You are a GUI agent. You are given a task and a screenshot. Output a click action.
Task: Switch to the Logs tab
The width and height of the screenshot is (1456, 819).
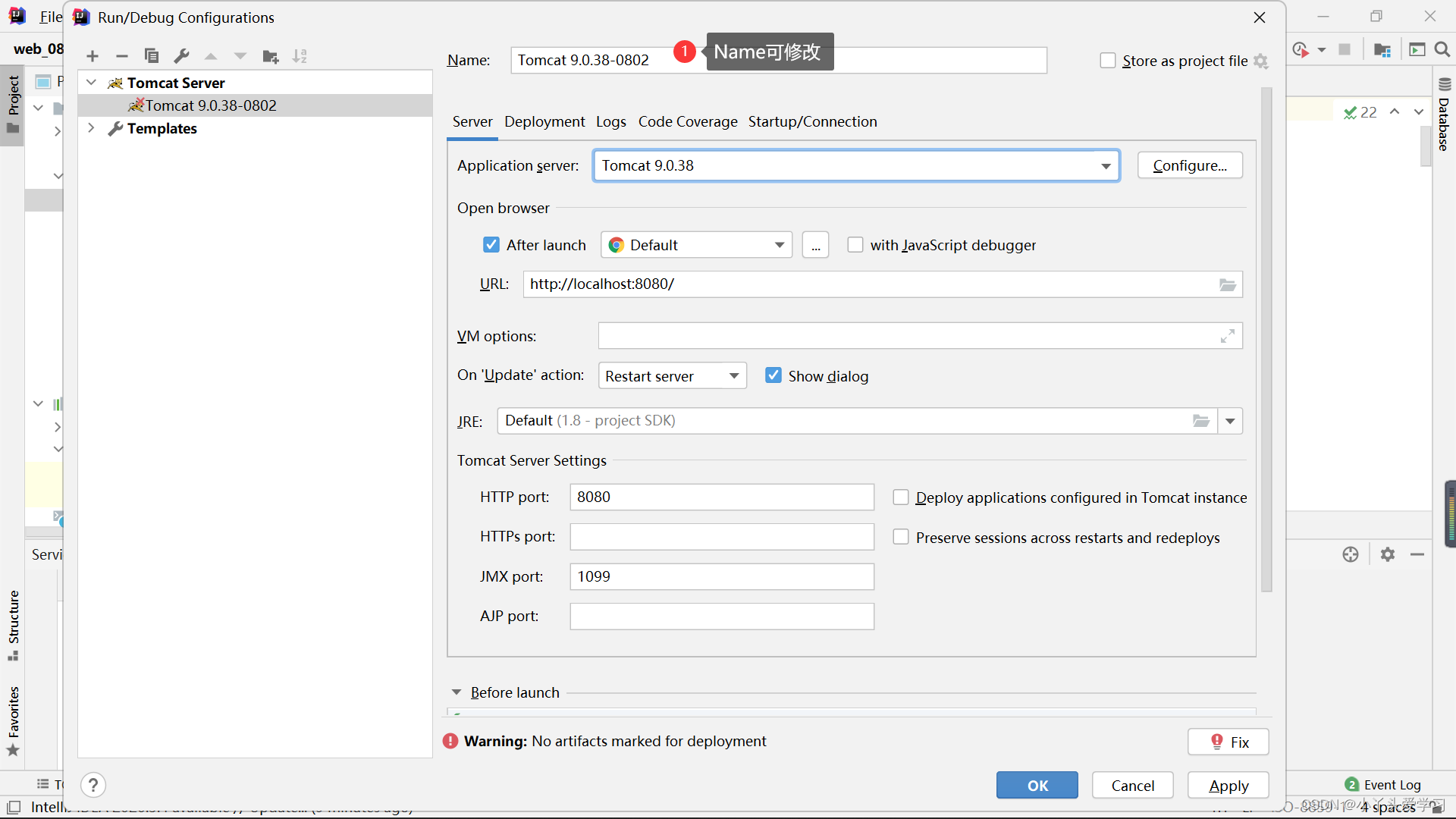tap(611, 121)
